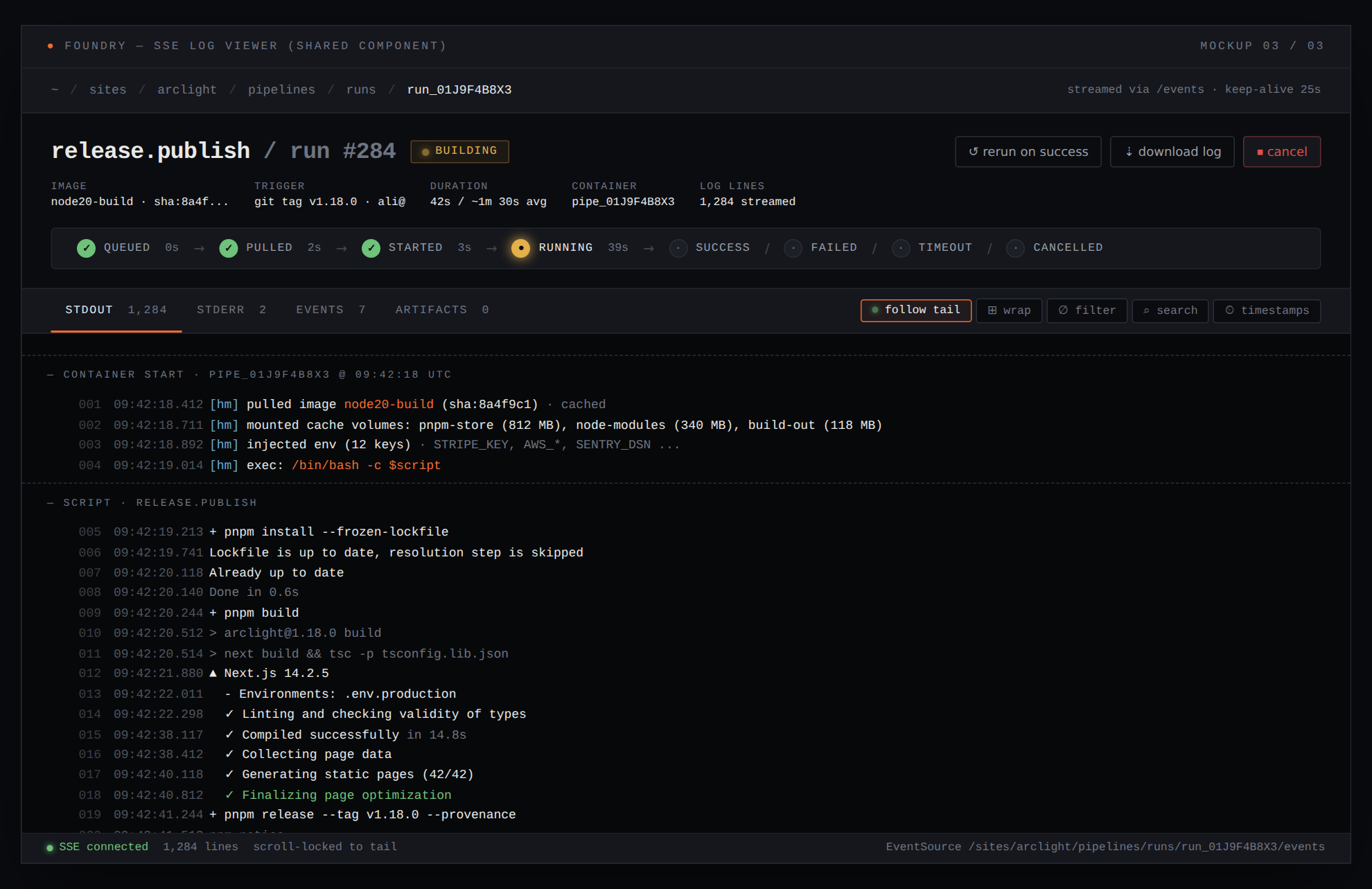Click the orange RUNNING status dot

(x=520, y=248)
